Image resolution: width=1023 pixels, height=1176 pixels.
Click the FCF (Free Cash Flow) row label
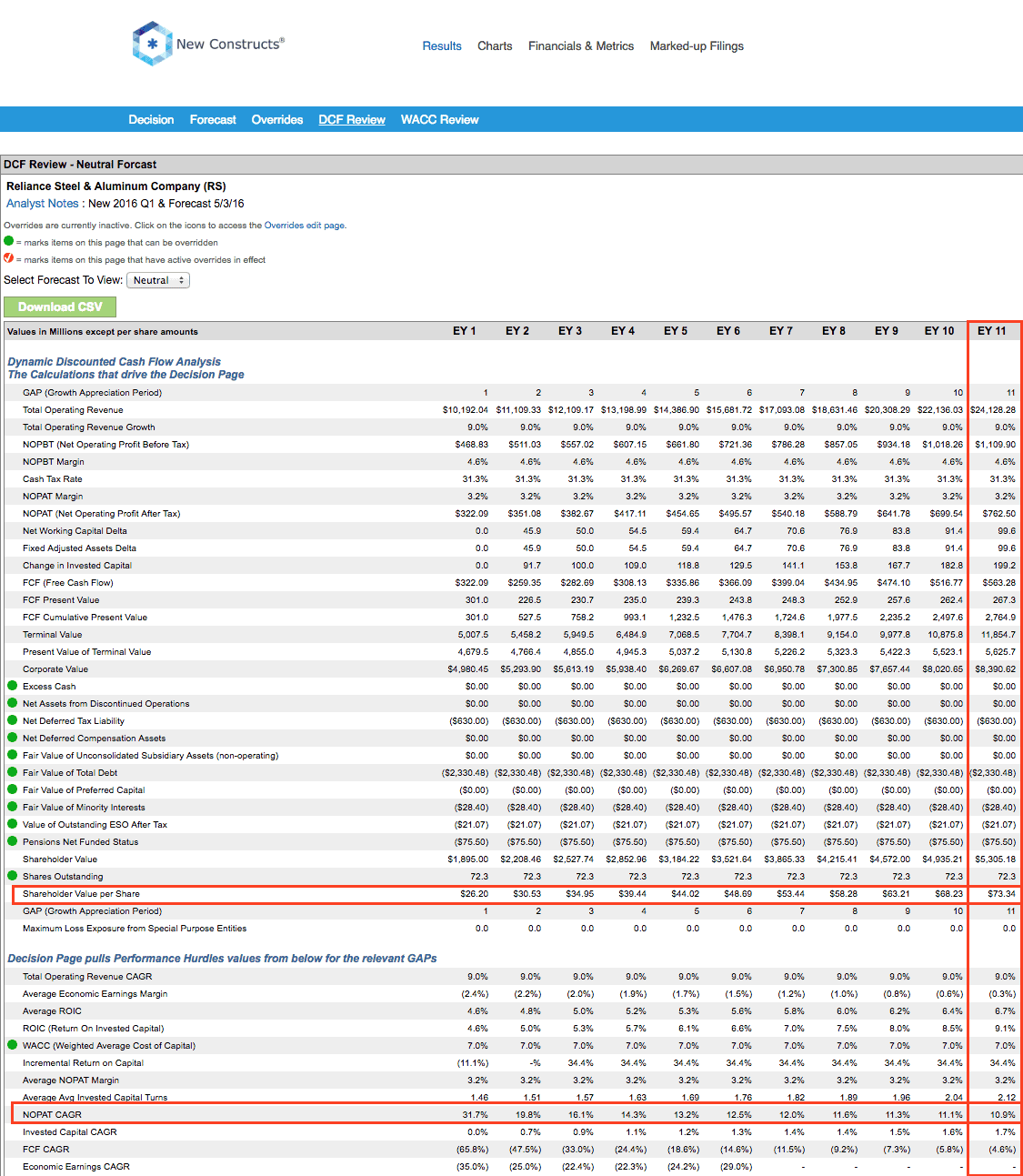pyautogui.click(x=68, y=582)
